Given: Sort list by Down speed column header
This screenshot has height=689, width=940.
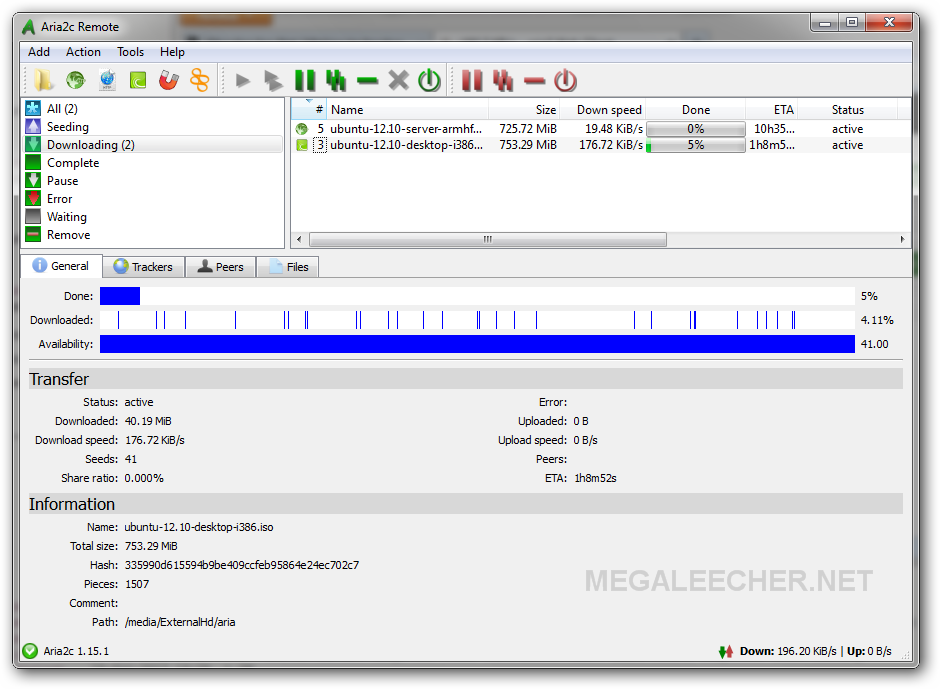Looking at the screenshot, I should [602, 110].
